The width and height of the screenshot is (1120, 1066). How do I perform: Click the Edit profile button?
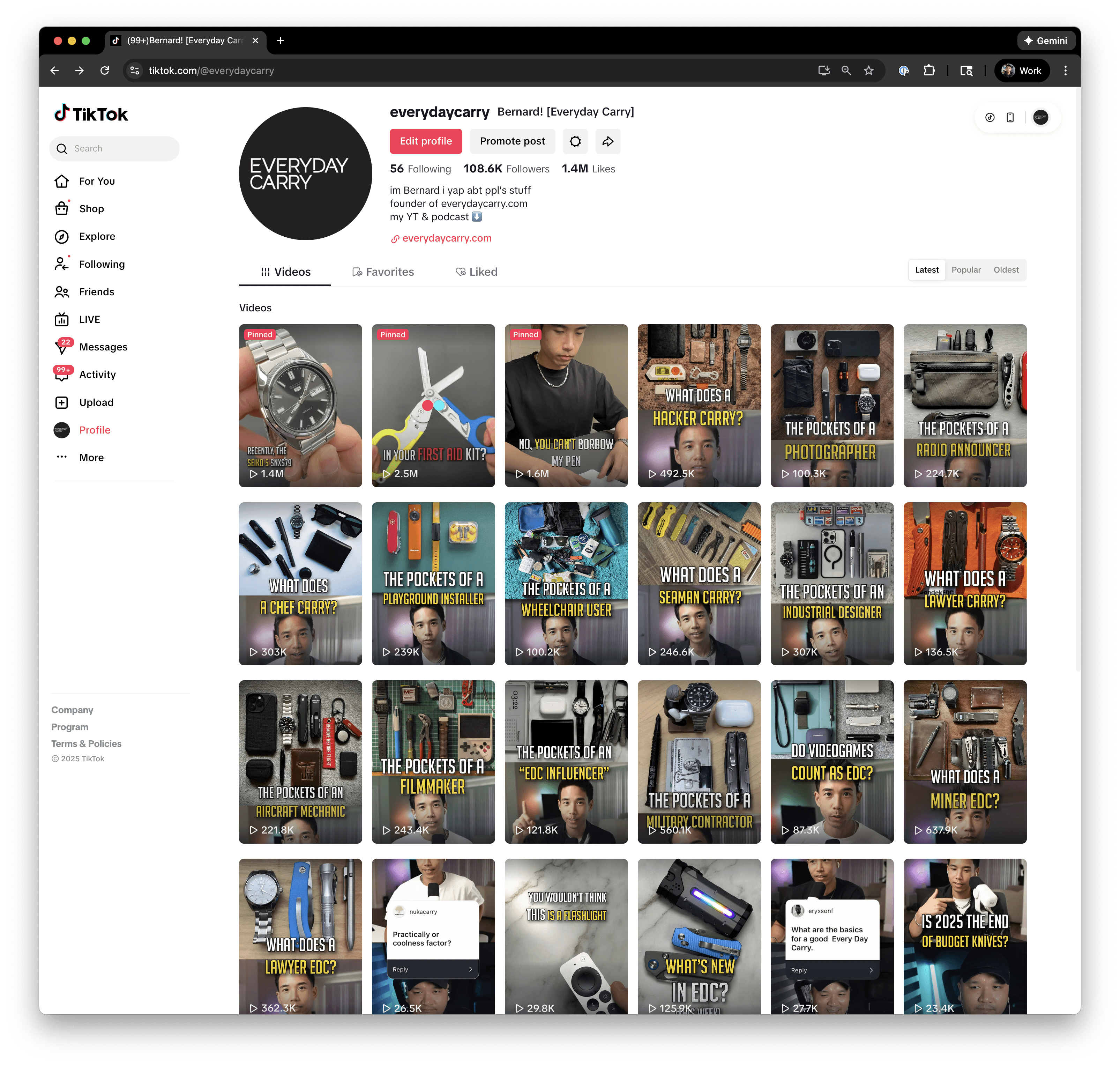pos(425,141)
